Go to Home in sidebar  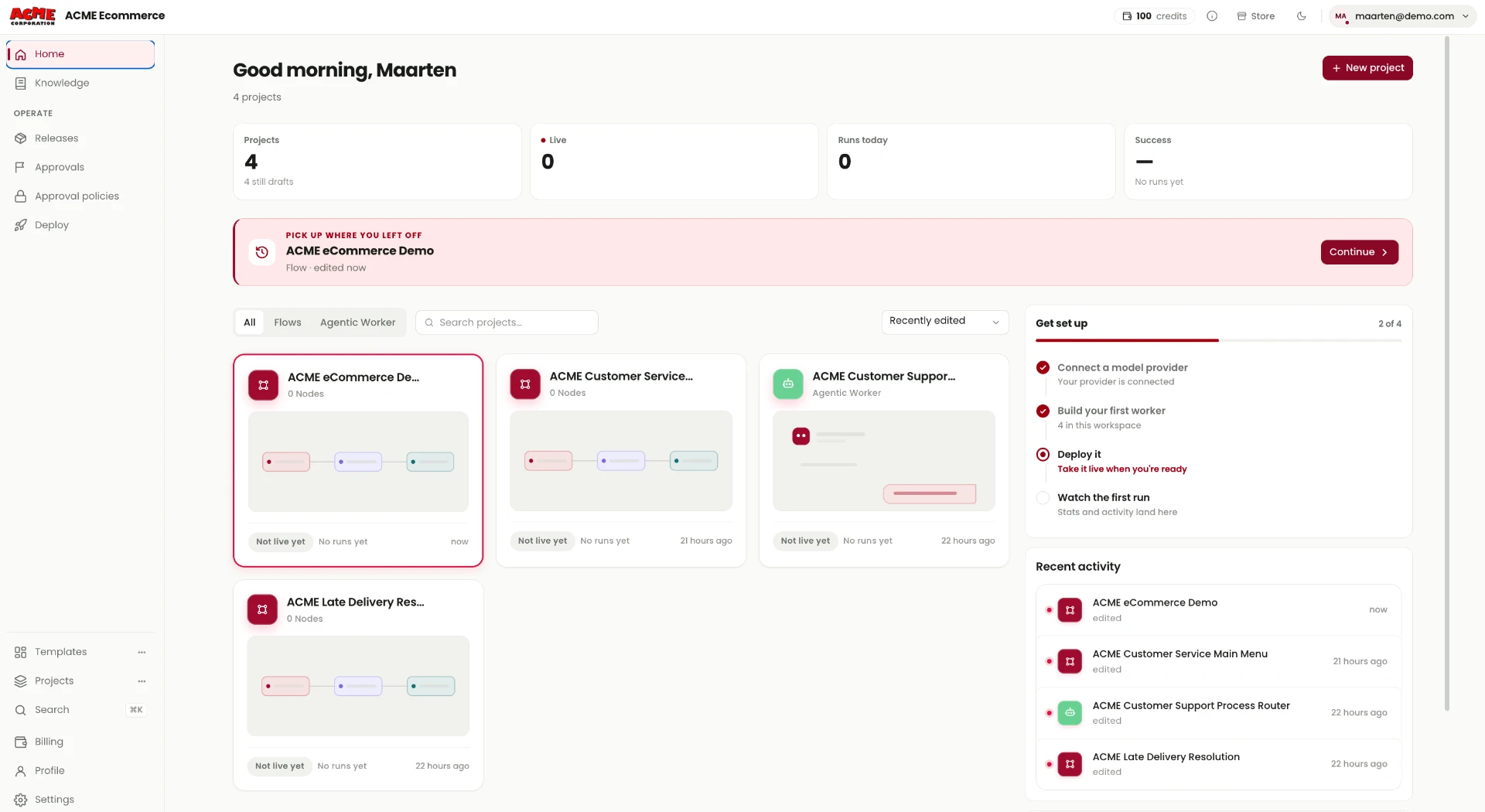80,54
